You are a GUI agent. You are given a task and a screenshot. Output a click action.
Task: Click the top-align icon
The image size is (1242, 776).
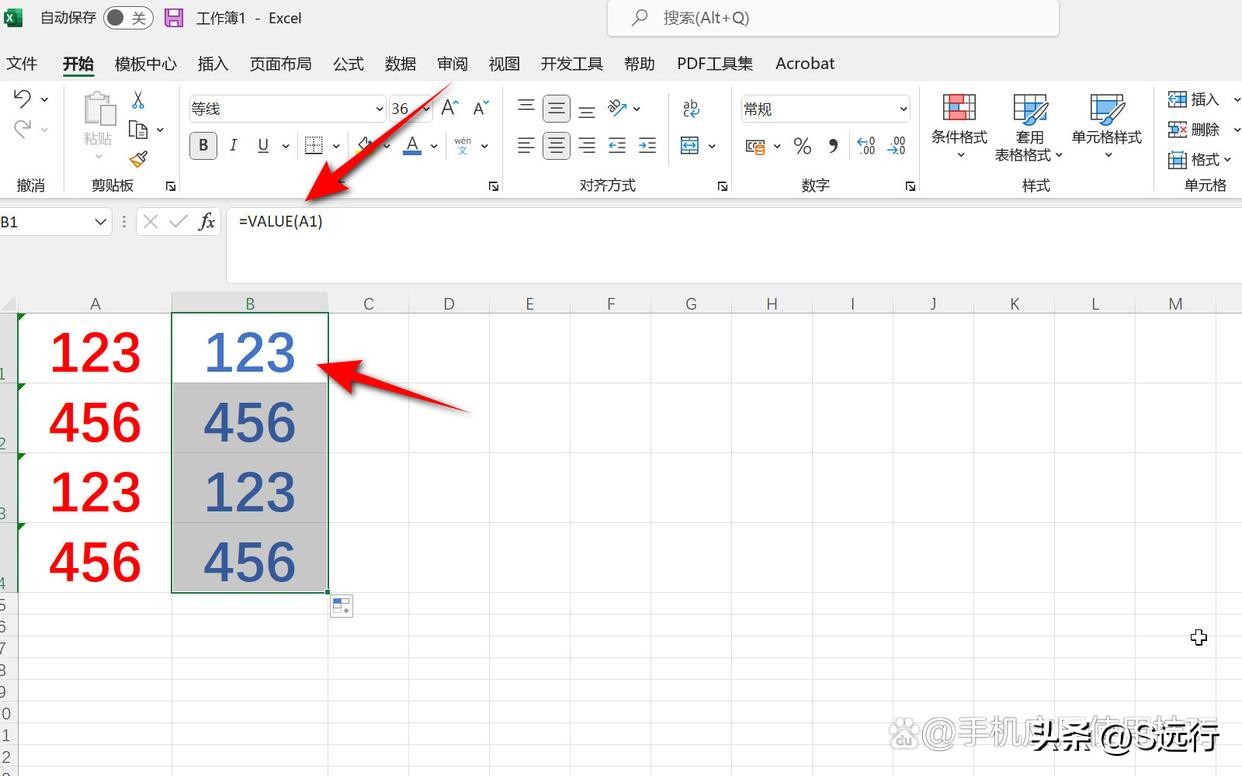(526, 108)
